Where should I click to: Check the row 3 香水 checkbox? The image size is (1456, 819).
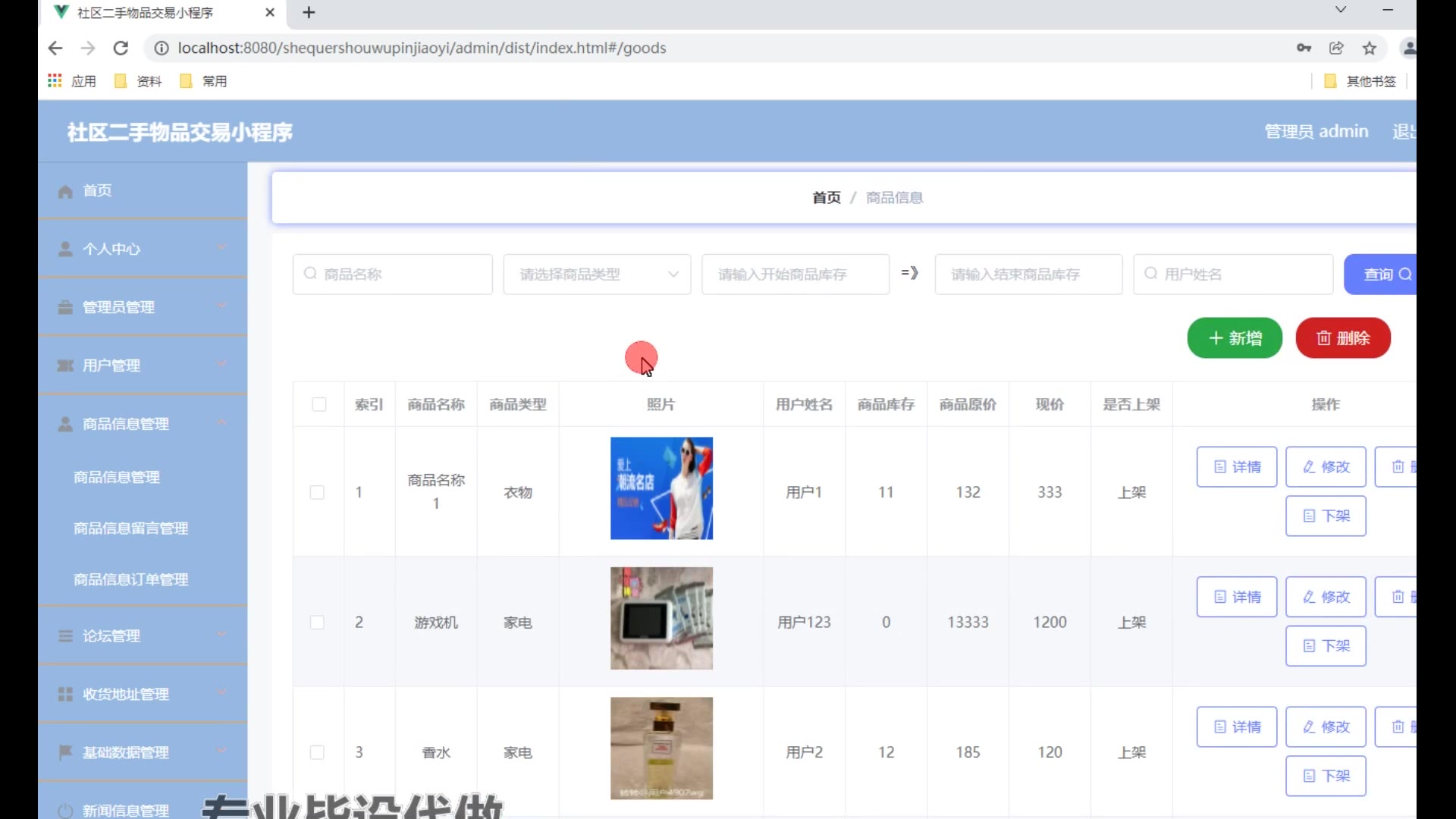(x=318, y=752)
